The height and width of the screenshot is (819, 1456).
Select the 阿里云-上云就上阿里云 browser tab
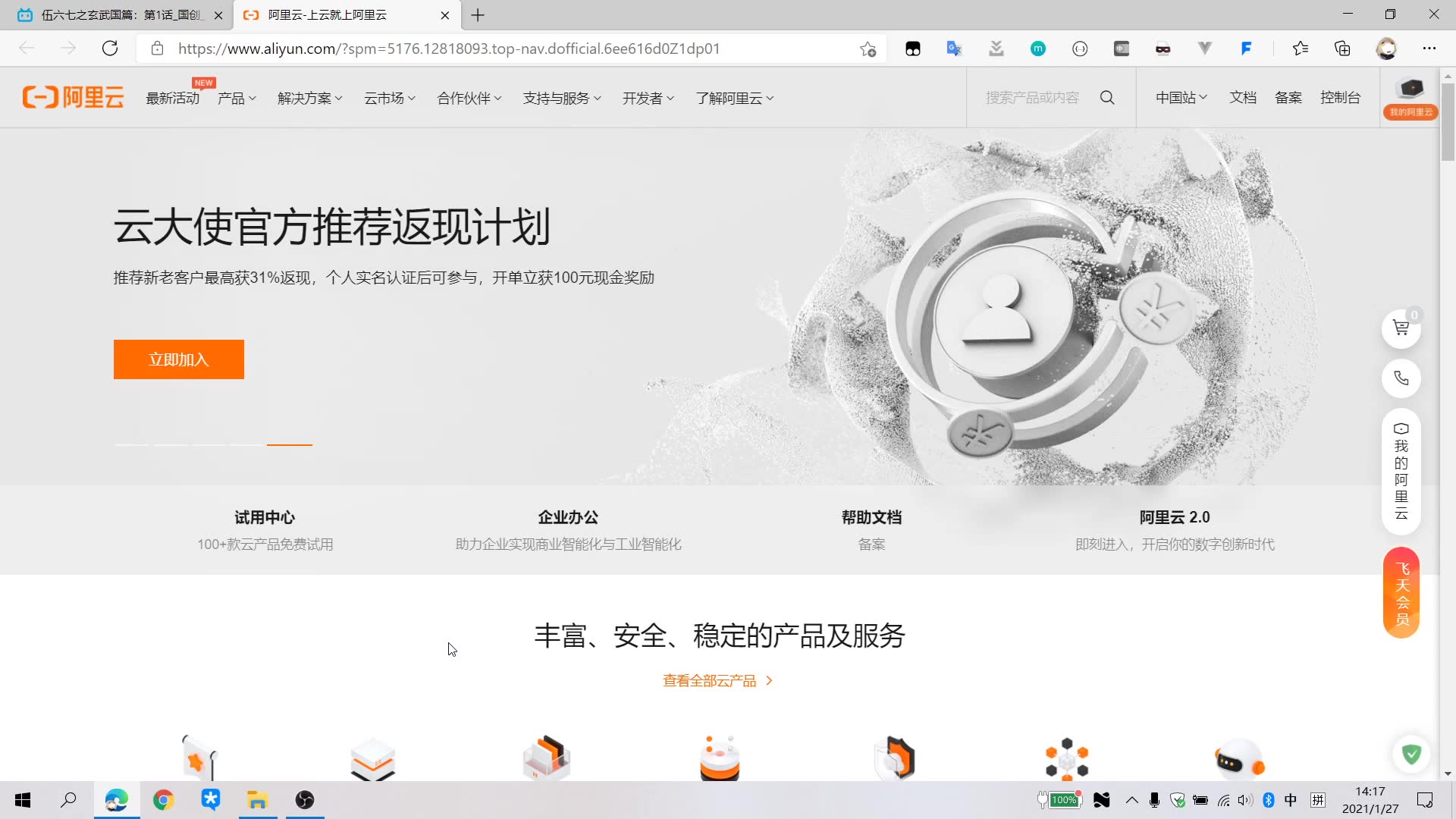(x=346, y=15)
